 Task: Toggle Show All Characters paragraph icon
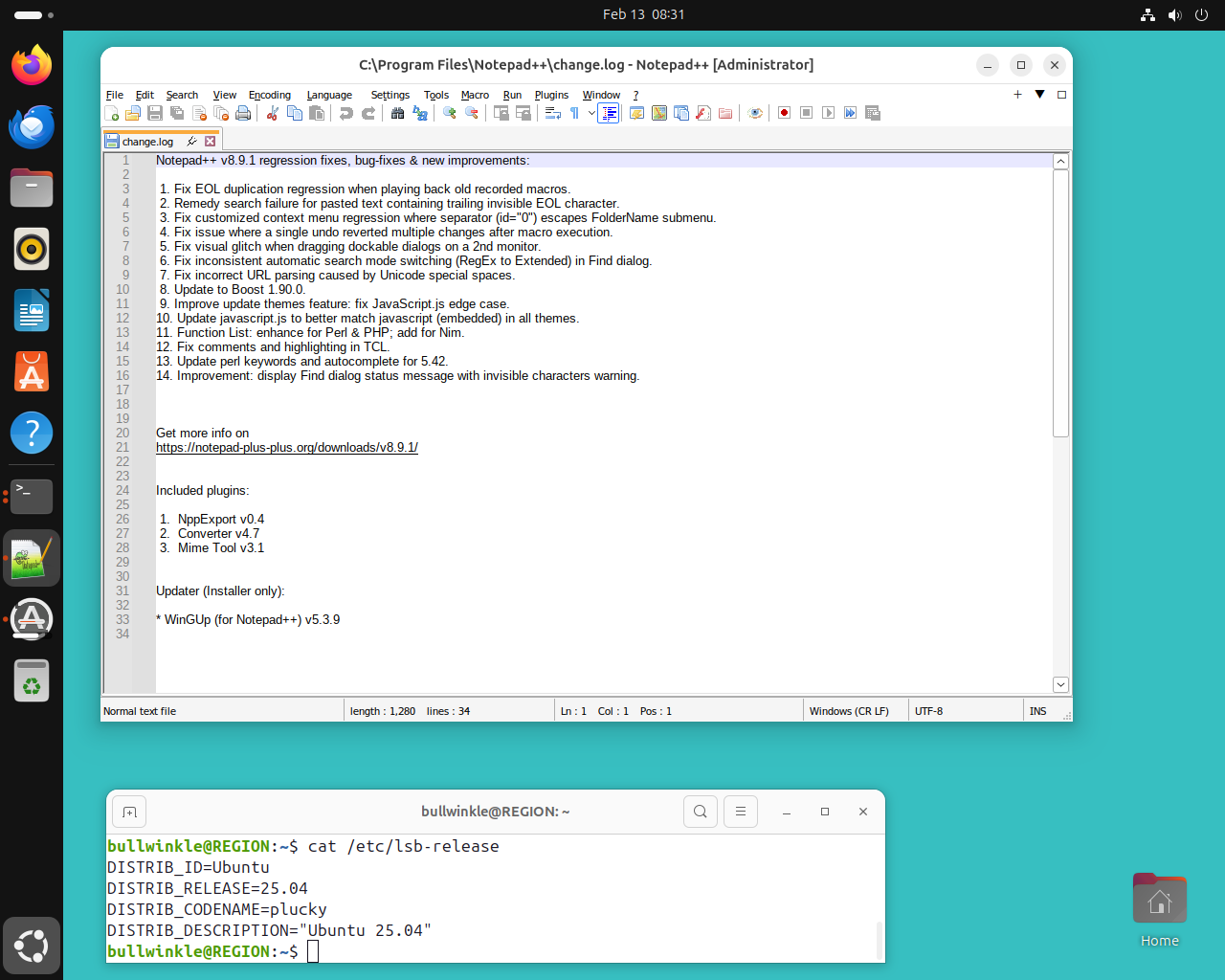pyautogui.click(x=574, y=113)
